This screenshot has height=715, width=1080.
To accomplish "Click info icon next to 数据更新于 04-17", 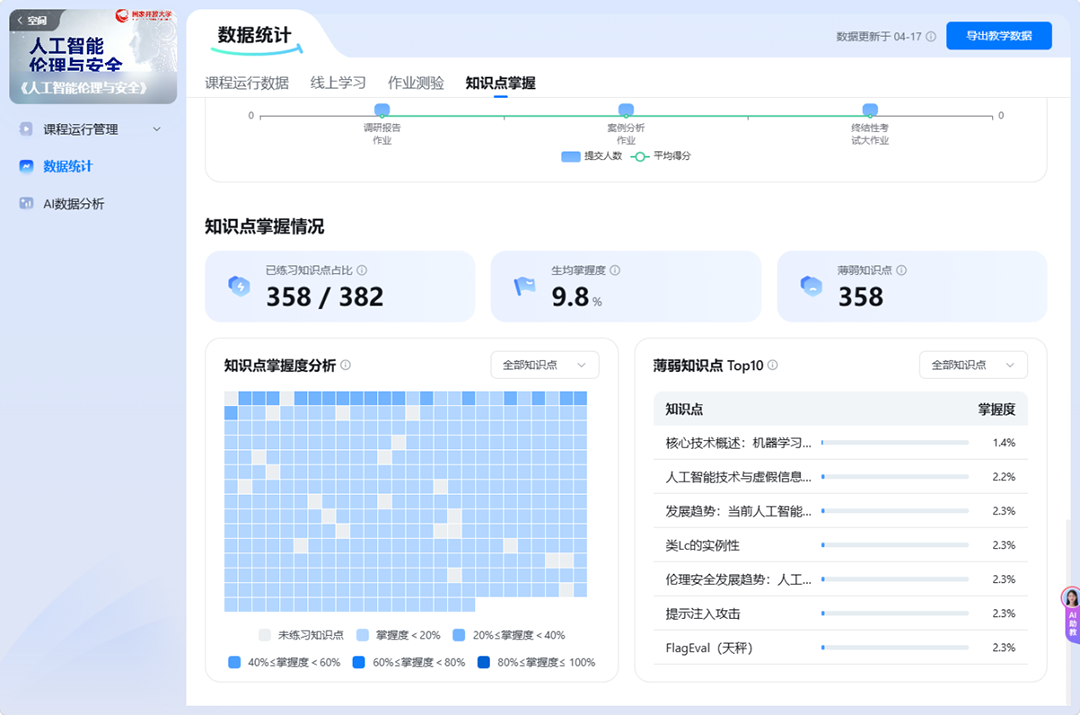I will (x=931, y=37).
